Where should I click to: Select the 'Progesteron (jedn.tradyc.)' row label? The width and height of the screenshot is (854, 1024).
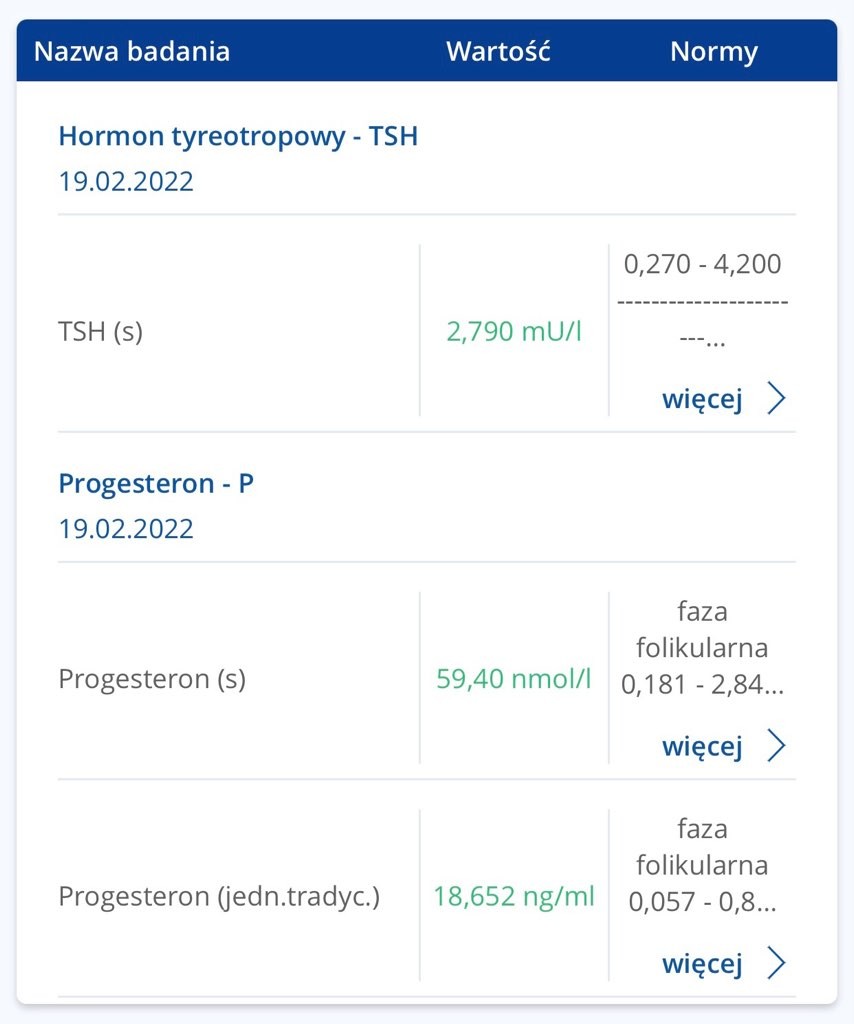pos(219,896)
